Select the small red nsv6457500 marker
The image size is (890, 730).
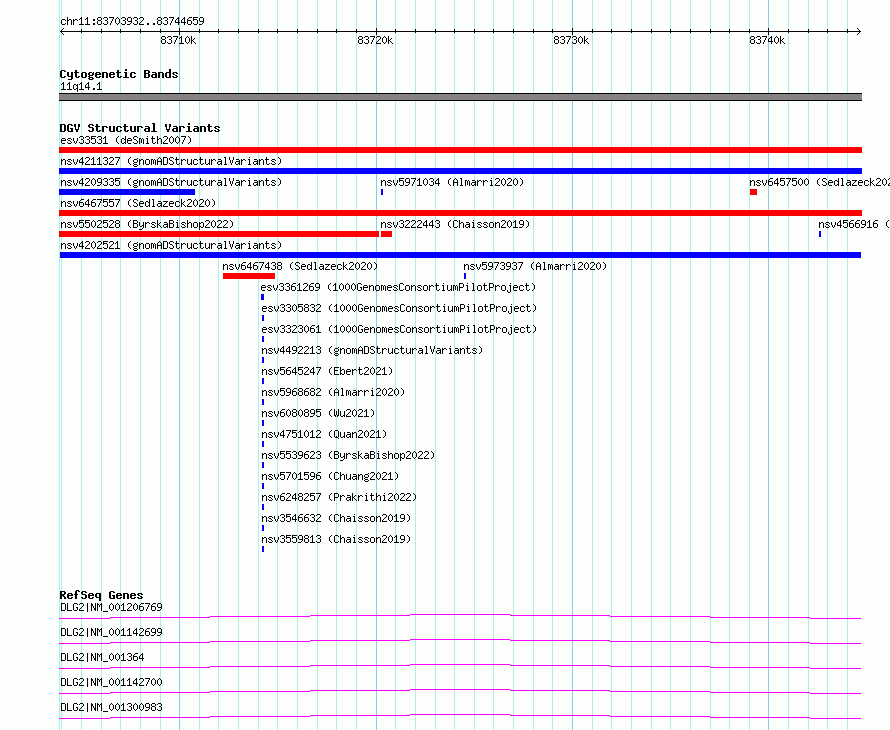(753, 192)
